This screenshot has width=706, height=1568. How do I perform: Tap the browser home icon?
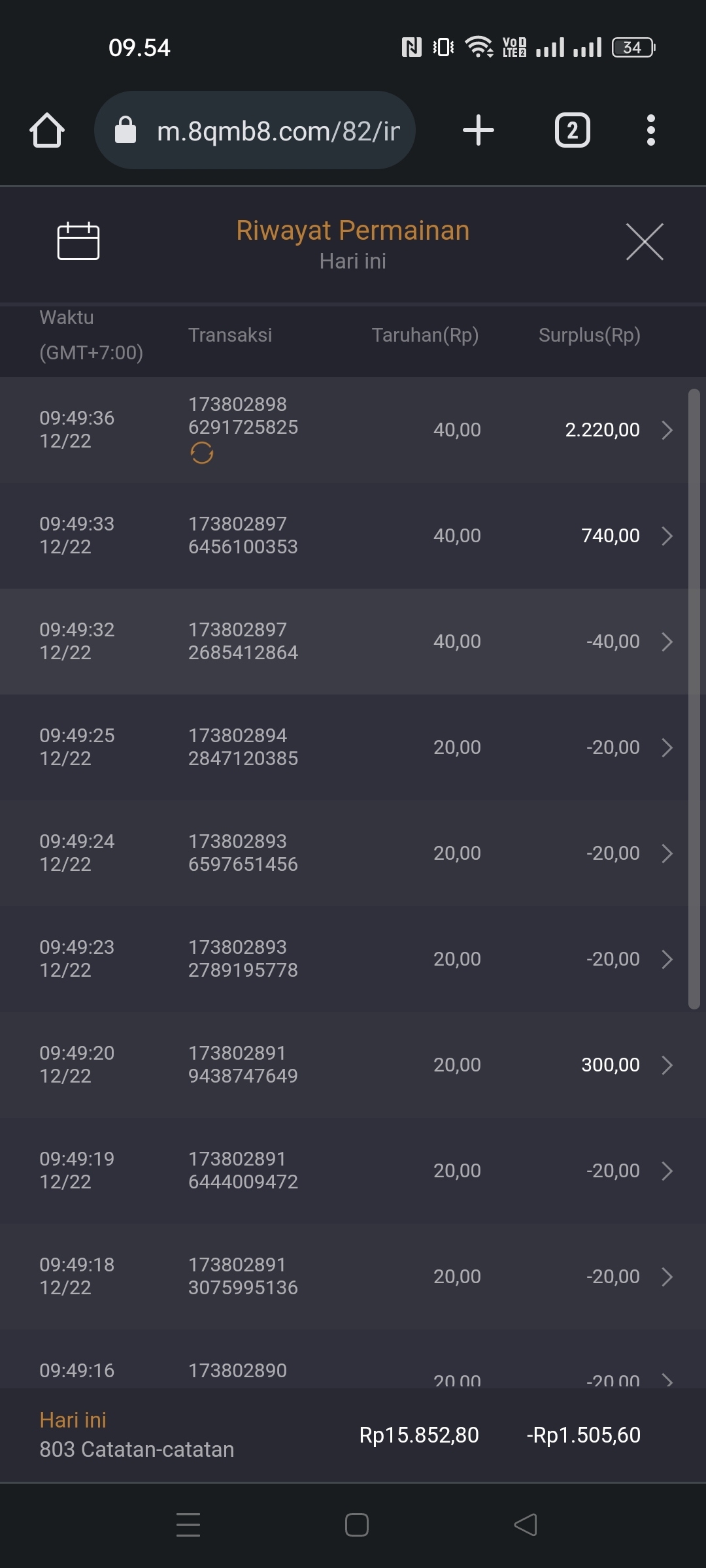pos(47,130)
